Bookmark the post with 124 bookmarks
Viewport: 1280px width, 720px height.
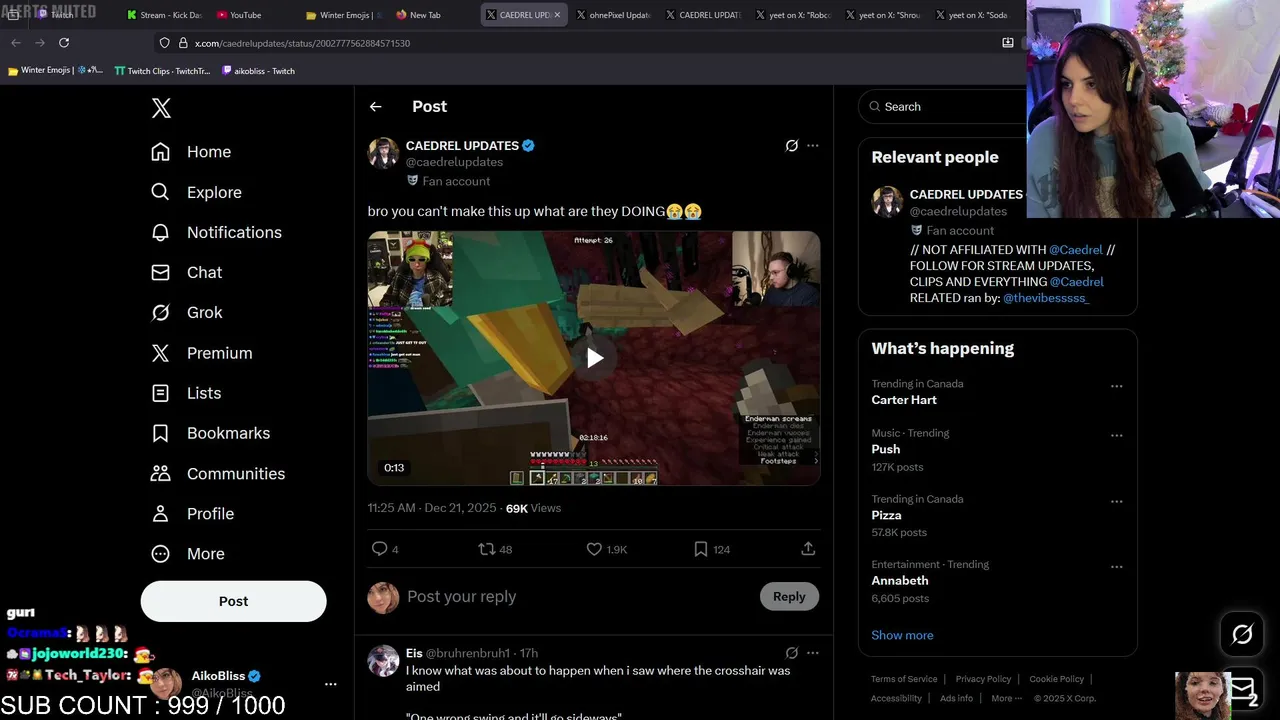click(712, 549)
